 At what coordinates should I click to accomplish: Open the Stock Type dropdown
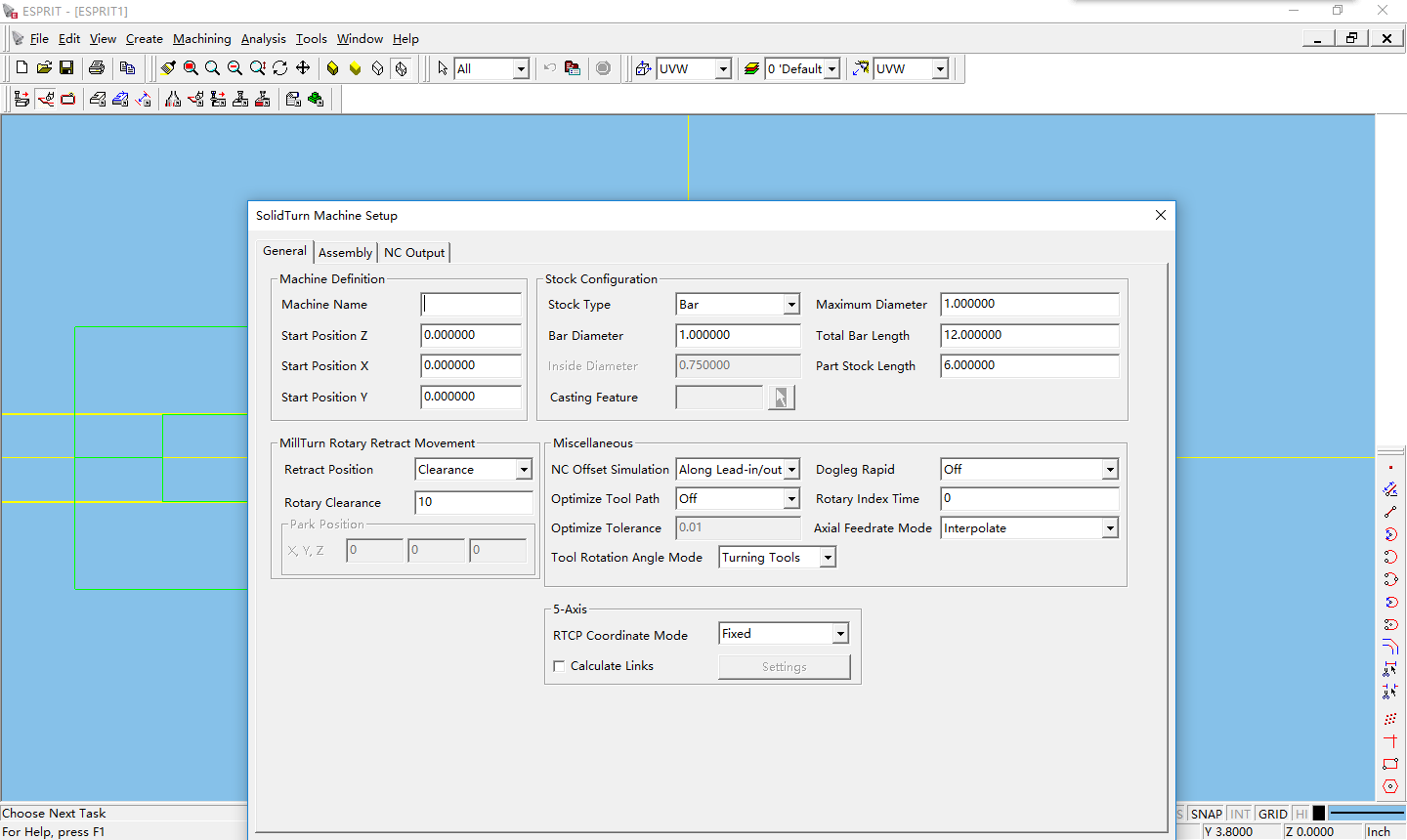pyautogui.click(x=791, y=305)
